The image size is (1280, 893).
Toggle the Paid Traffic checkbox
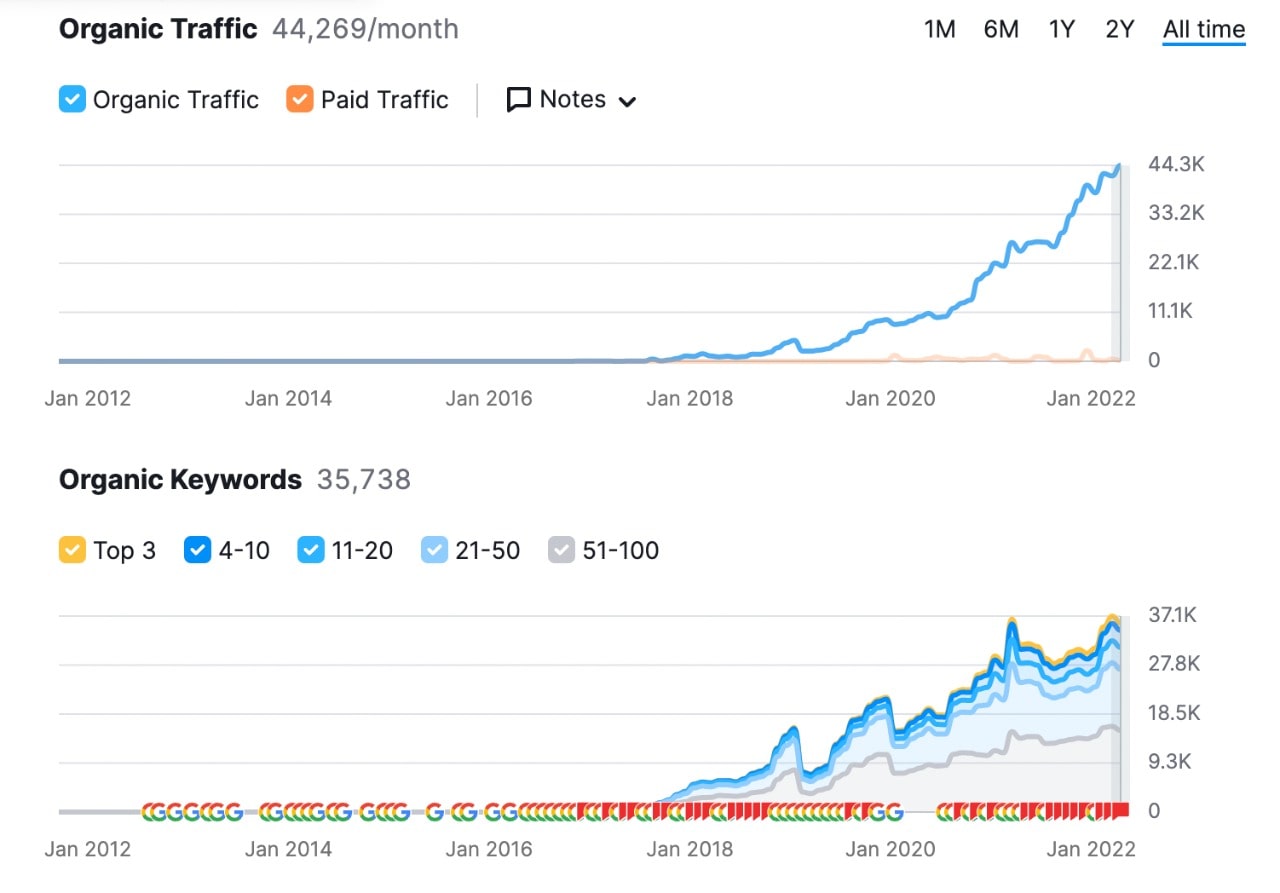[299, 100]
